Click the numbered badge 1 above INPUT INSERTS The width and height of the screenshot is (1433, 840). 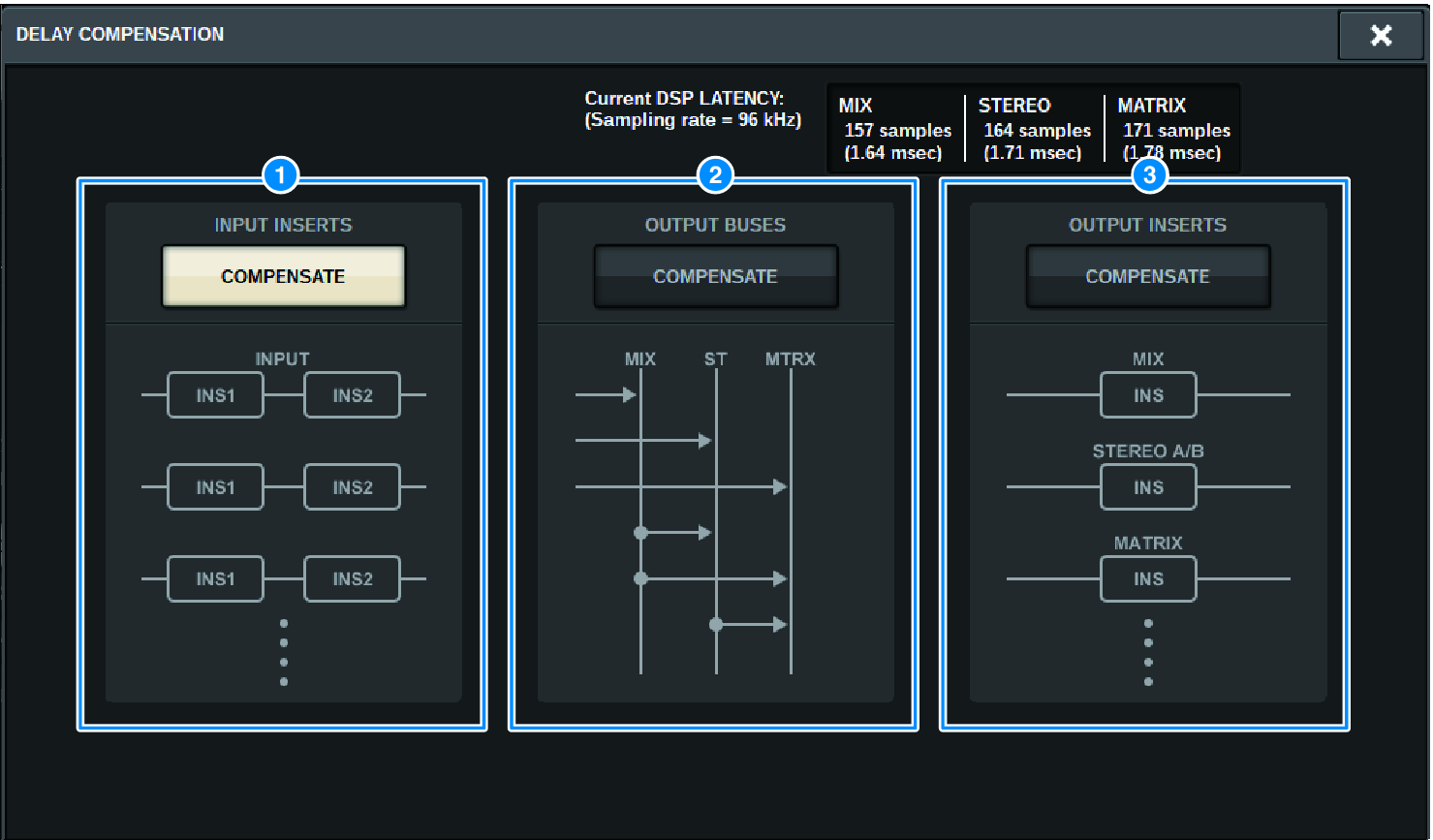point(282,176)
